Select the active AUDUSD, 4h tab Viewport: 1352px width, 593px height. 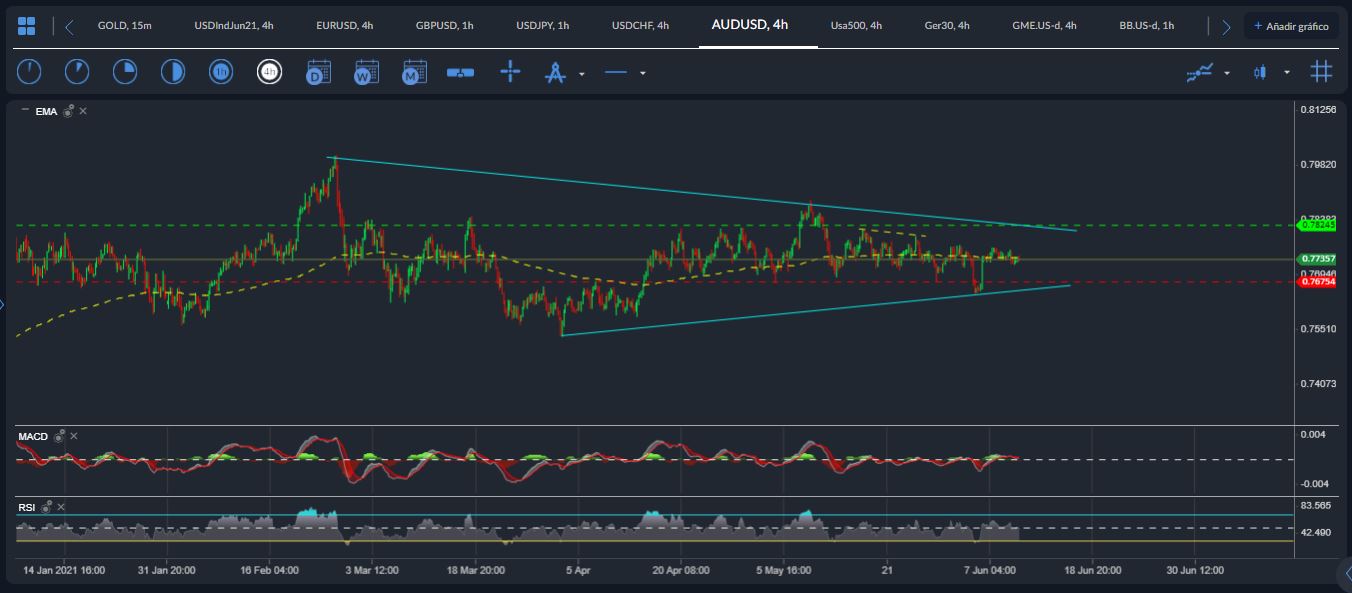750,25
